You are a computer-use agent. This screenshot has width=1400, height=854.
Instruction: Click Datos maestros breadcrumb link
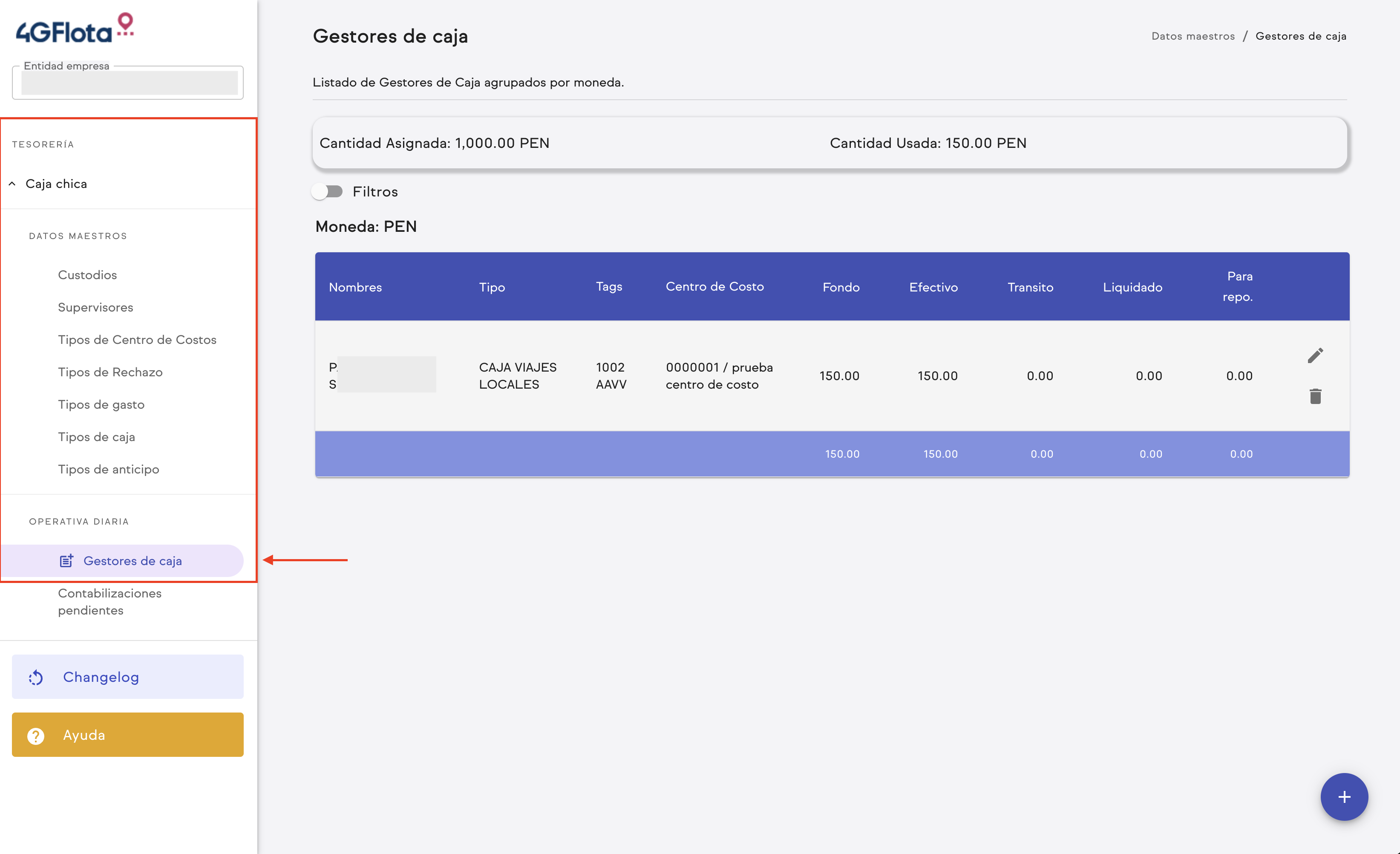pos(1193,36)
